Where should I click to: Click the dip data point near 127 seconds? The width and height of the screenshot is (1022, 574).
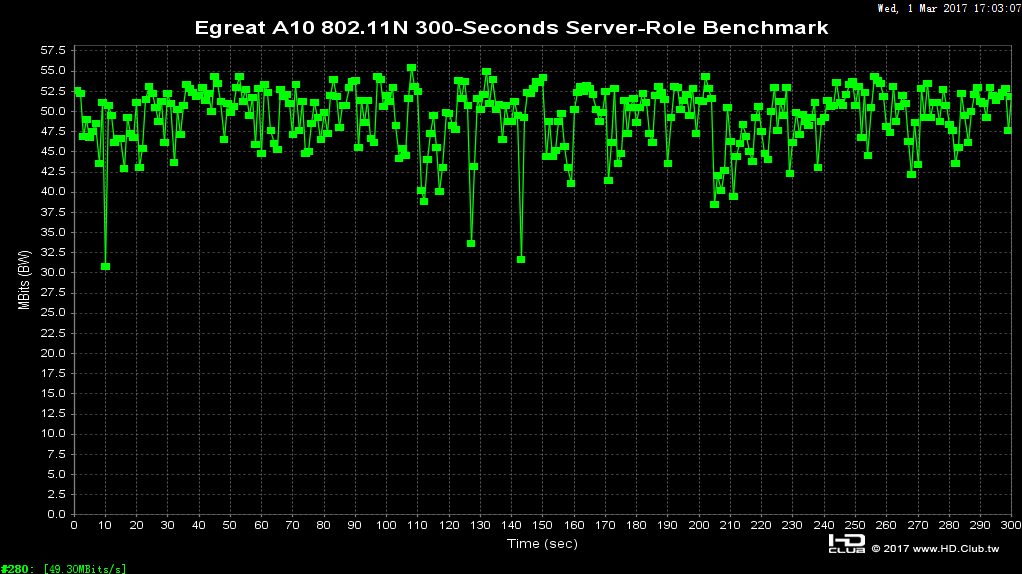[x=471, y=244]
